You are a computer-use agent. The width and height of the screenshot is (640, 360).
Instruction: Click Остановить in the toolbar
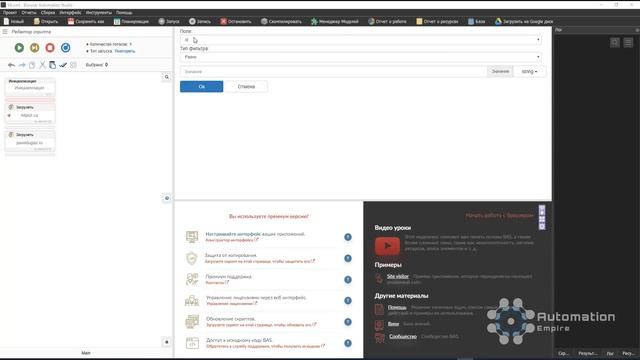236,21
